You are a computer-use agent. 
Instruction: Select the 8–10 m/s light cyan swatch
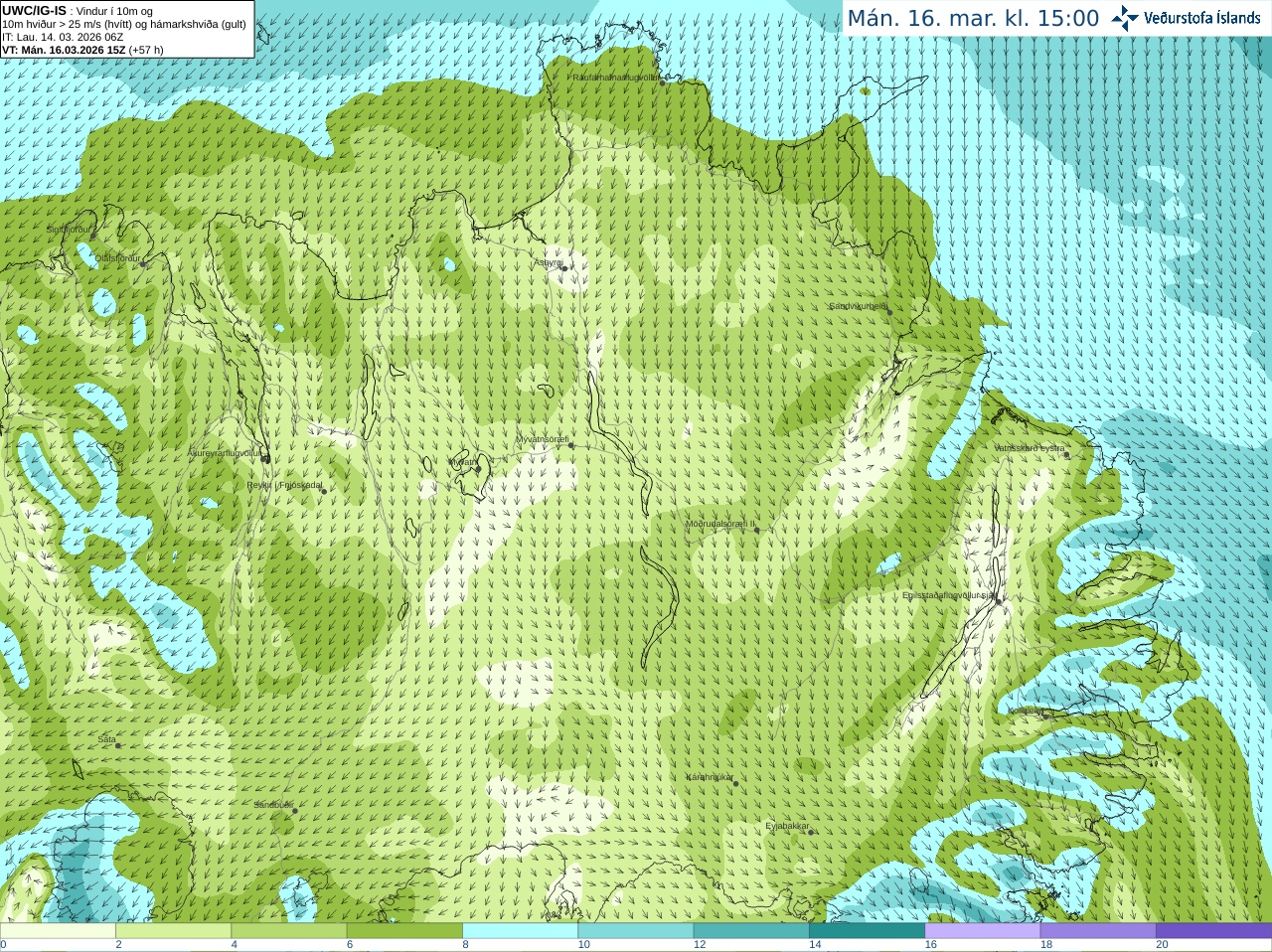pyautogui.click(x=520, y=931)
